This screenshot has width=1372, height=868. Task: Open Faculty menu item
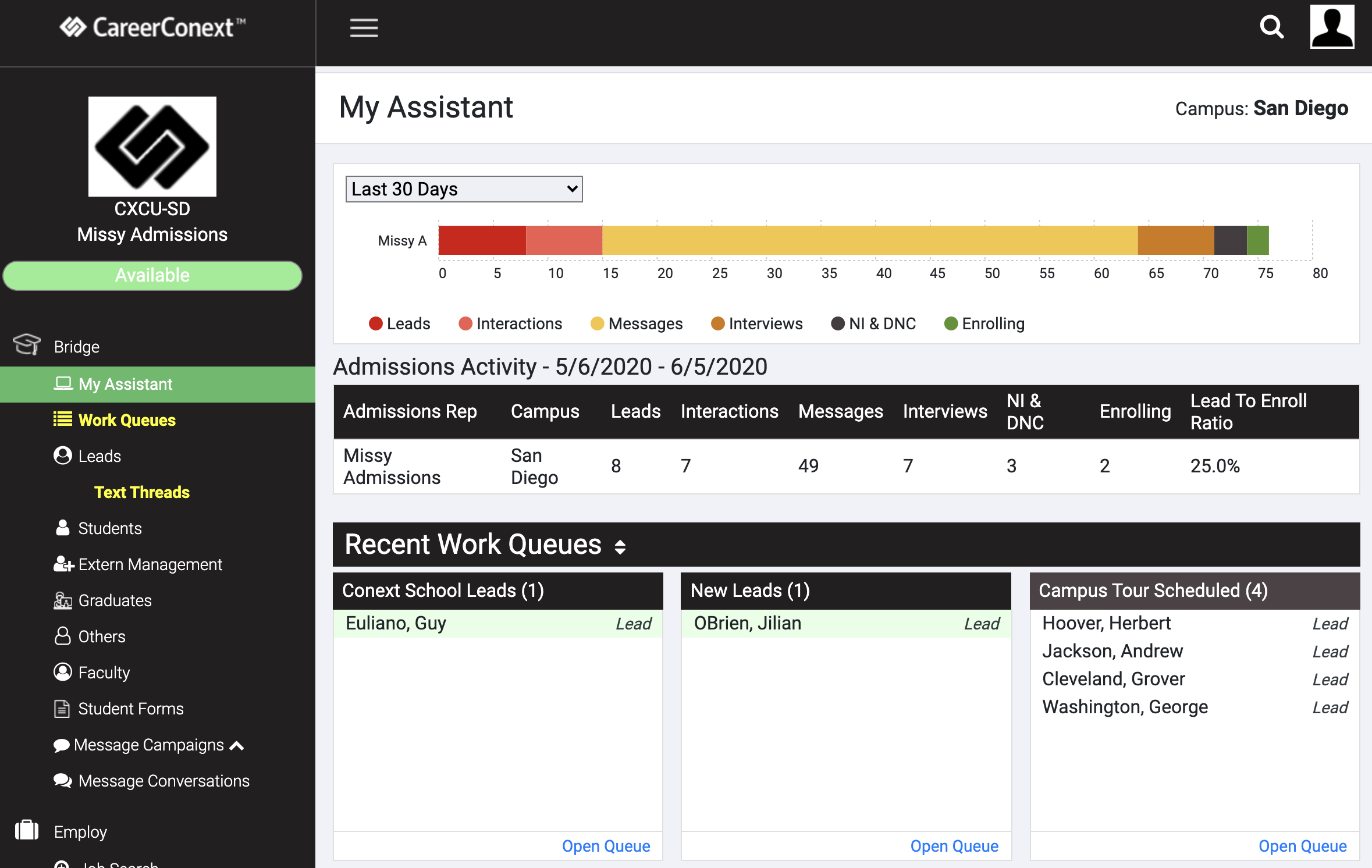104,673
